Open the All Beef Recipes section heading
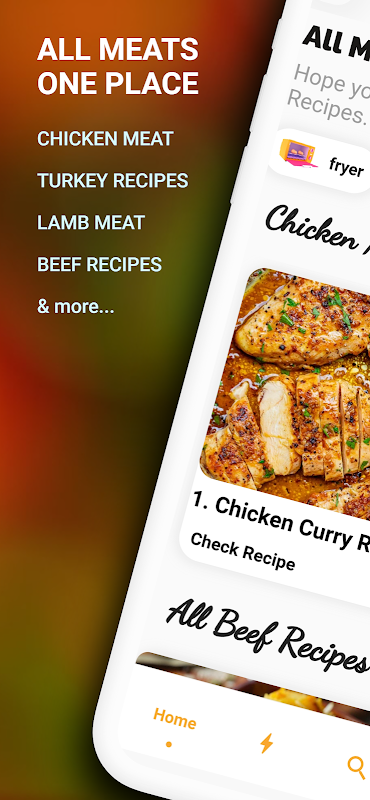This screenshot has width=370, height=800. [x=267, y=636]
